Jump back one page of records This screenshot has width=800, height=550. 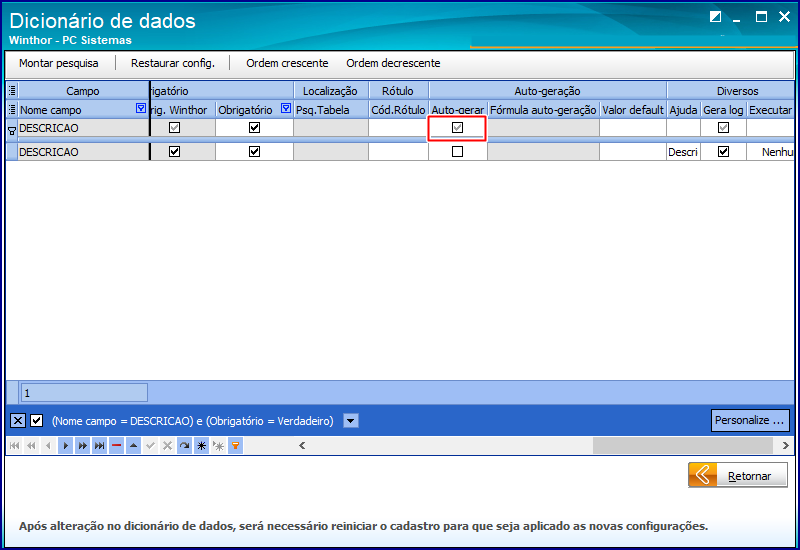pyautogui.click(x=31, y=446)
